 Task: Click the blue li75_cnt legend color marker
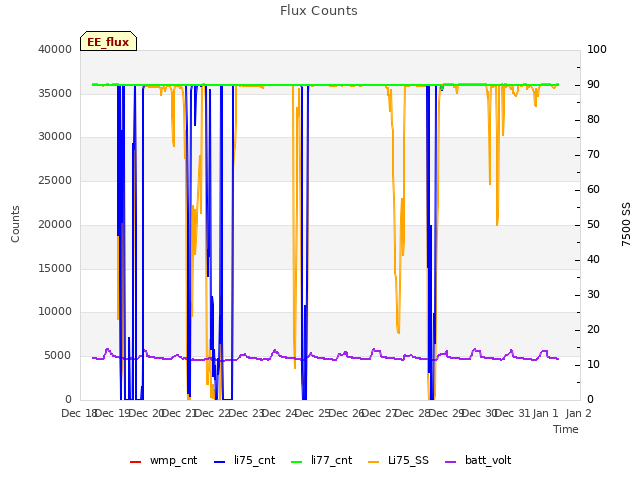pos(220,462)
